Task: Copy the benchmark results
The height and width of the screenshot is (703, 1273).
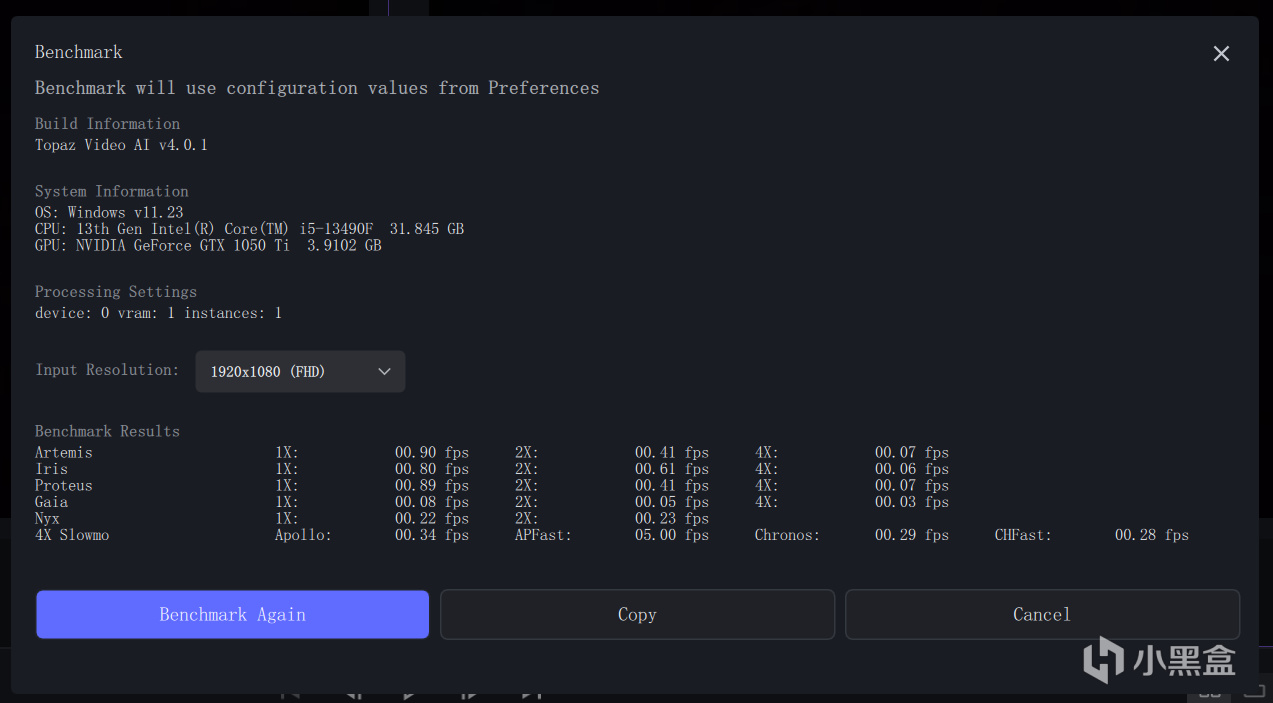Action: (637, 614)
